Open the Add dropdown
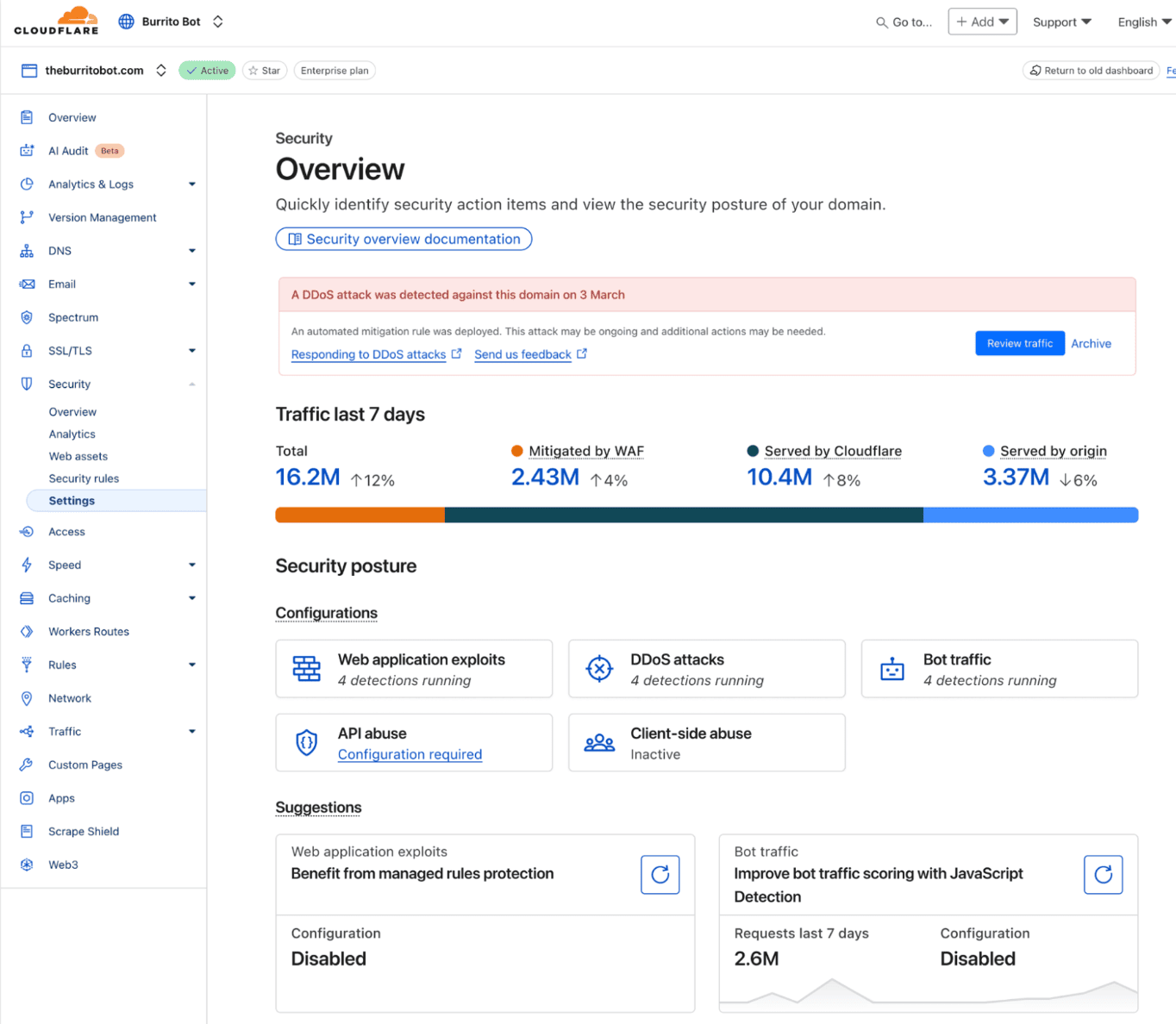The width and height of the screenshot is (1176, 1024). click(982, 22)
